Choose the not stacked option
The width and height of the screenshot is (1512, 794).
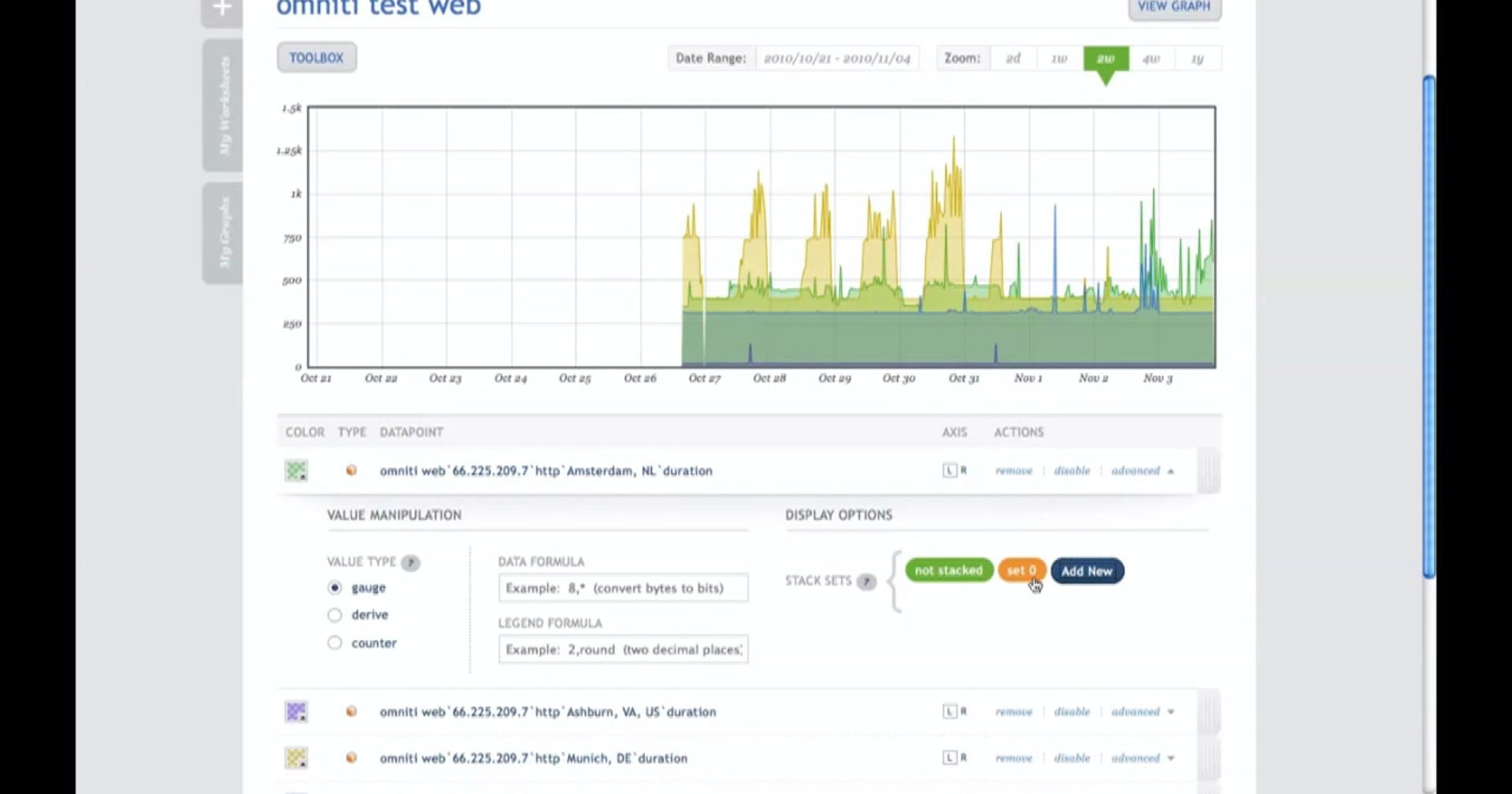[949, 570]
